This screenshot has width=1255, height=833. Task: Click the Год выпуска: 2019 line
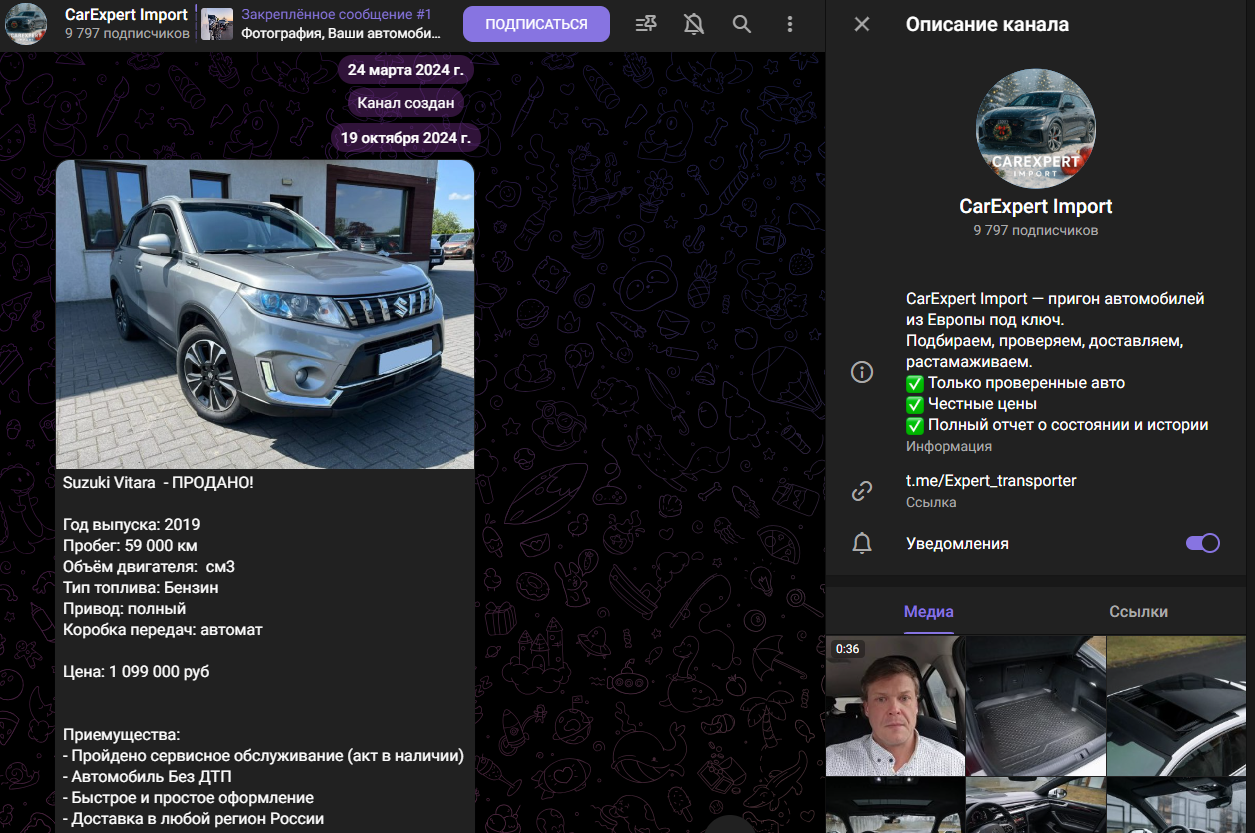pyautogui.click(x=132, y=524)
